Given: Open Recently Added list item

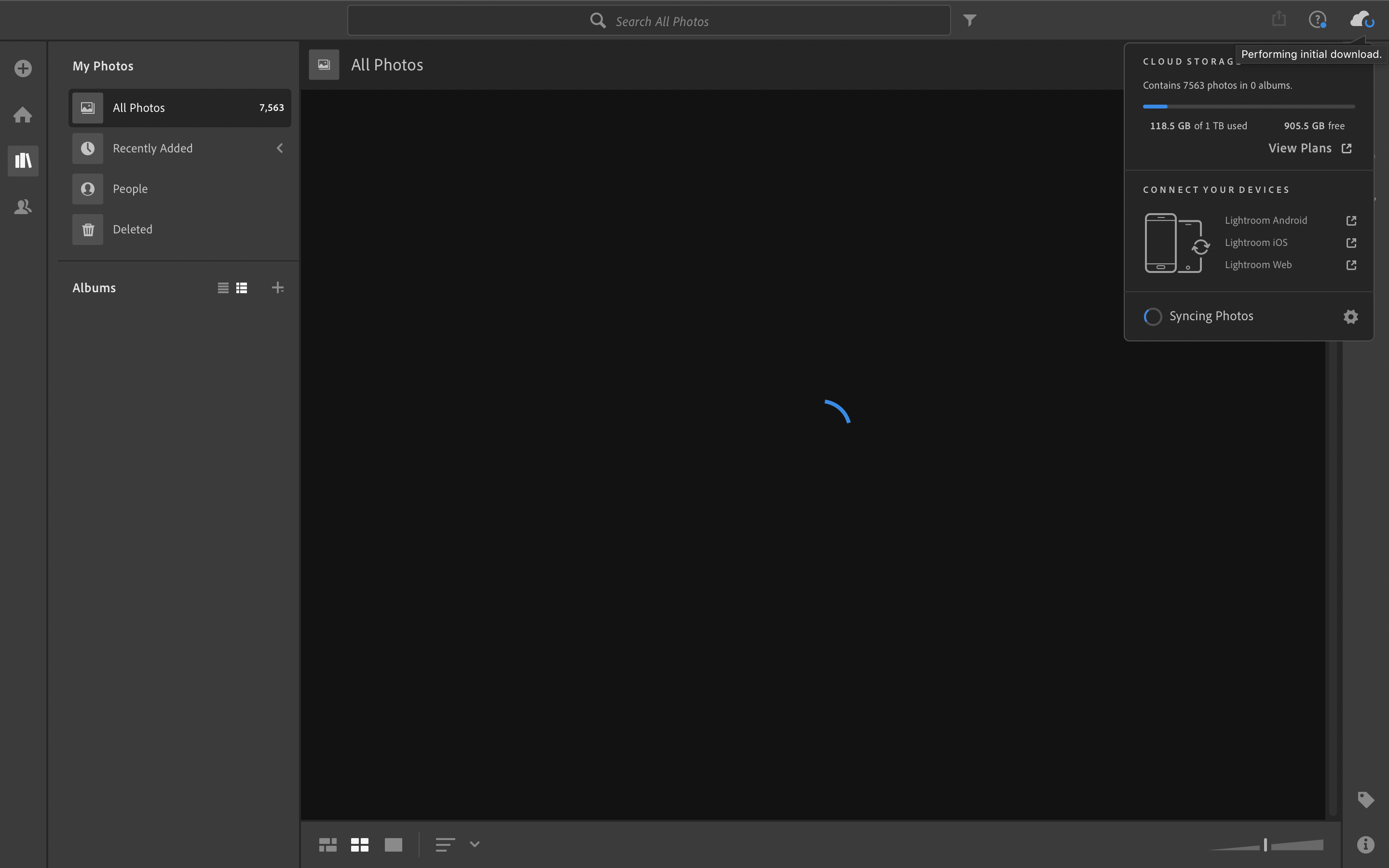Looking at the screenshot, I should point(179,148).
